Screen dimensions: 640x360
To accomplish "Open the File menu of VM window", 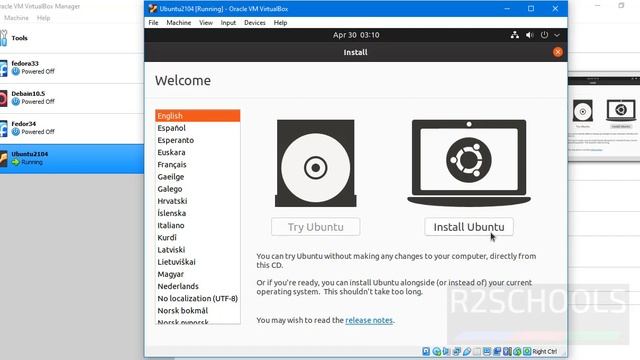I will (x=153, y=23).
